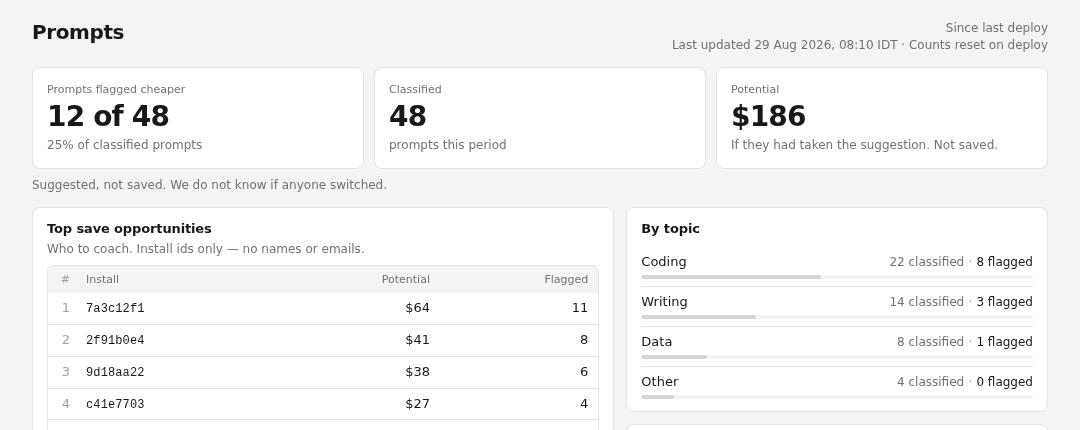1080x430 pixels.
Task: Click '0 flagged' in the Other row
Action: click(x=1004, y=382)
